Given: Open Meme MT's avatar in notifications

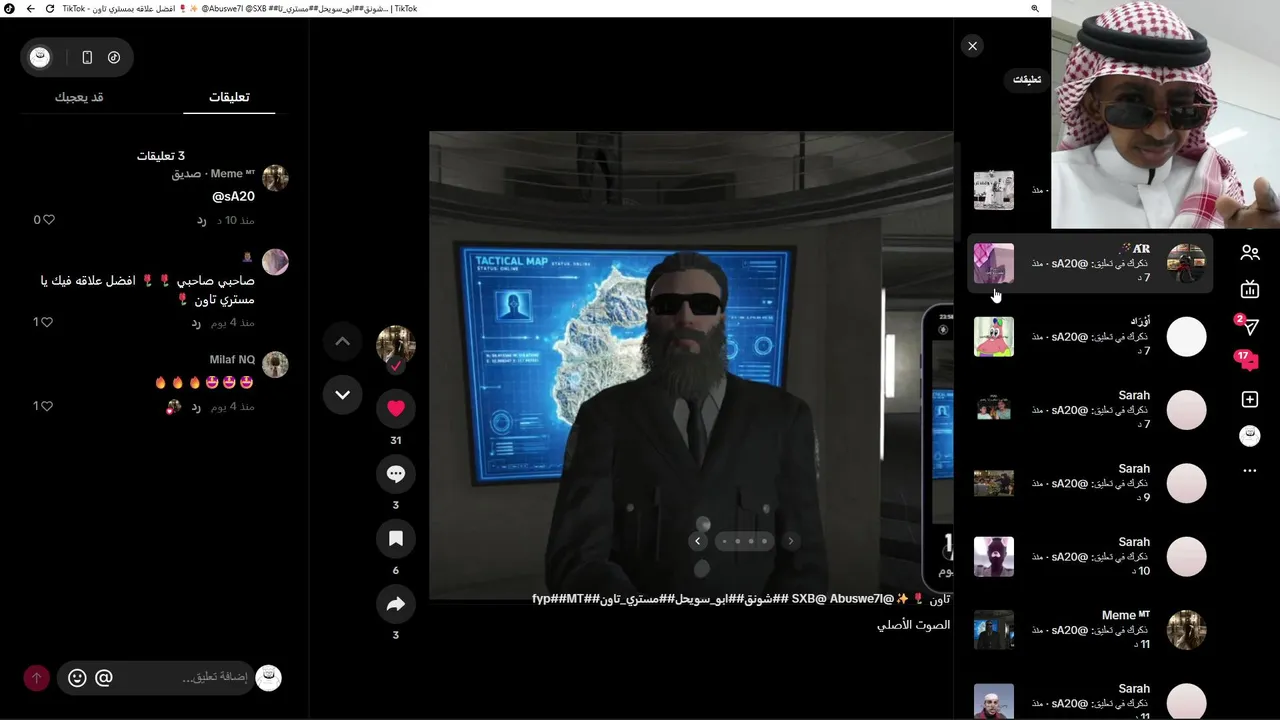Looking at the screenshot, I should [1187, 630].
